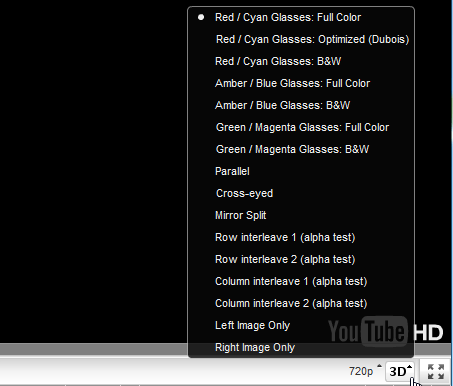The height and width of the screenshot is (386, 453).
Task: Enable Row interleave 1 (alpha test)
Action: point(301,237)
